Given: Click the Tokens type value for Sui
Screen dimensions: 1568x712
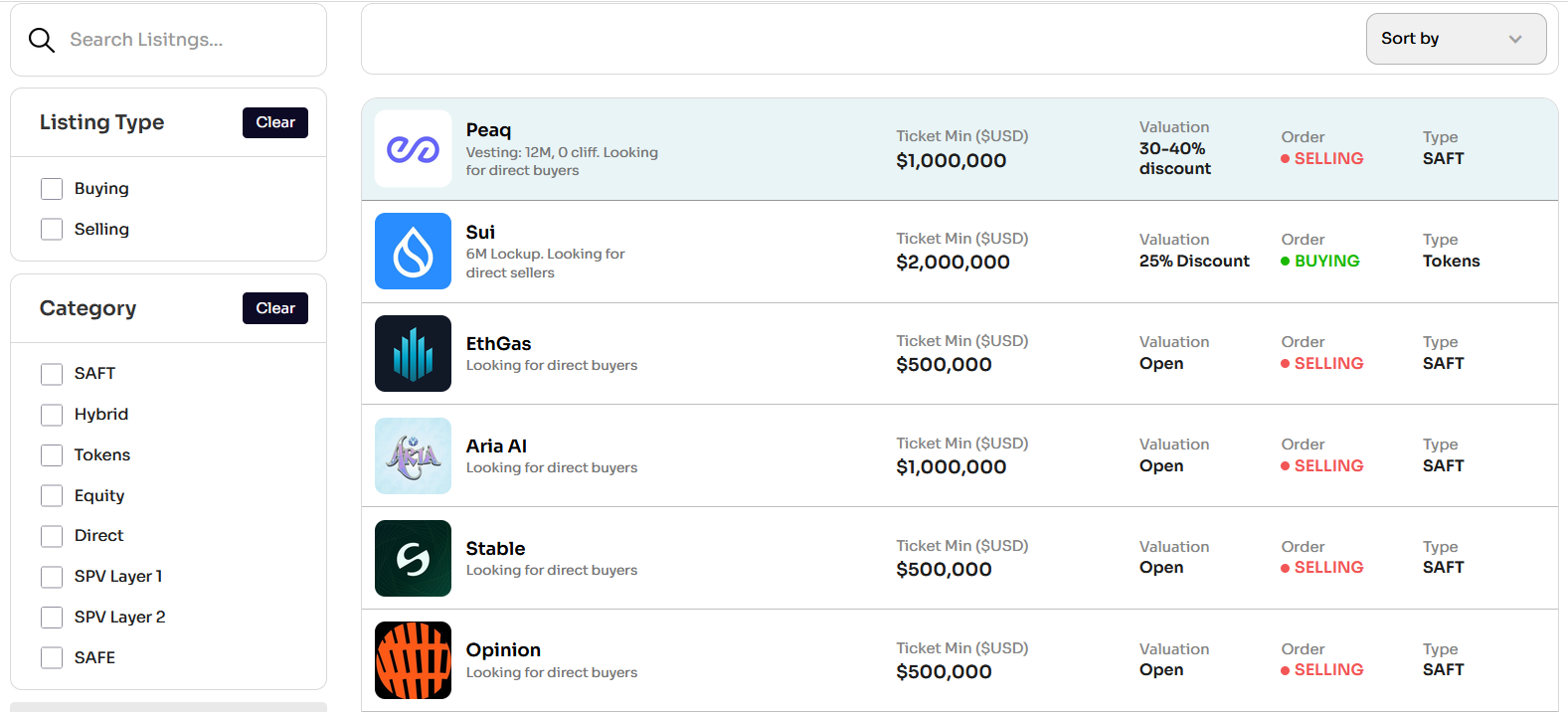Looking at the screenshot, I should point(1451,262).
